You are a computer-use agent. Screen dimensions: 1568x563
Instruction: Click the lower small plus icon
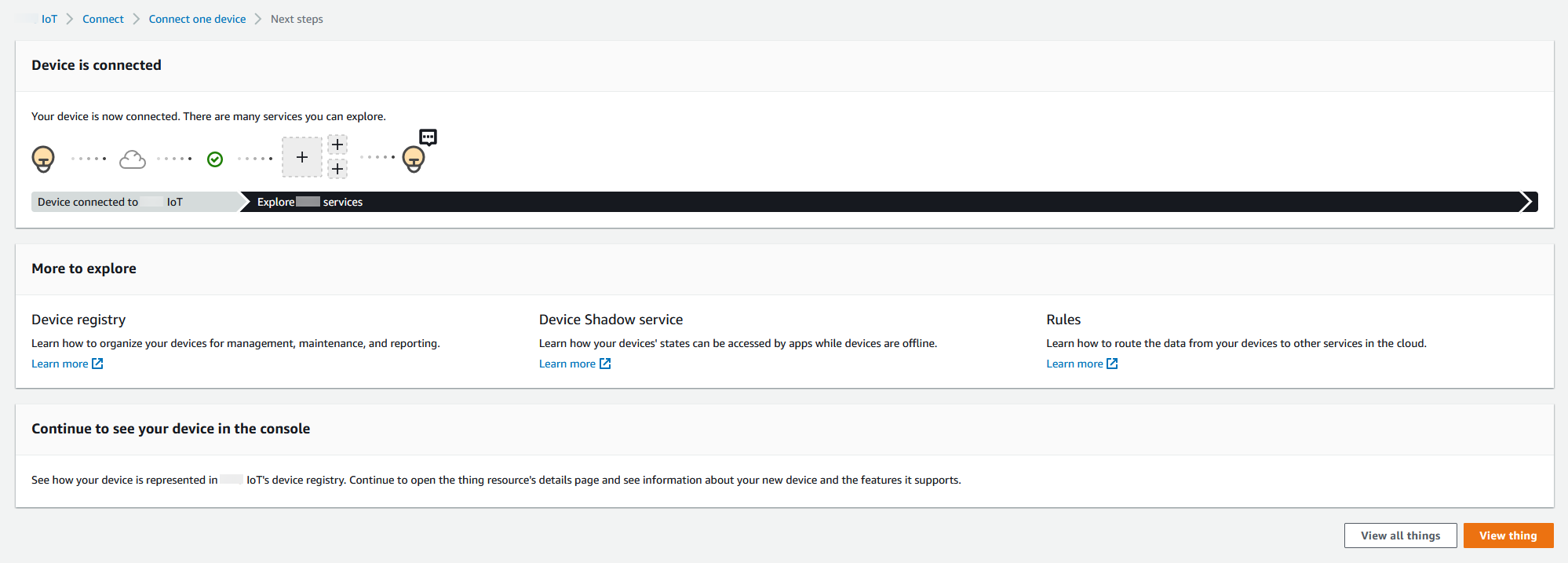pyautogui.click(x=337, y=169)
